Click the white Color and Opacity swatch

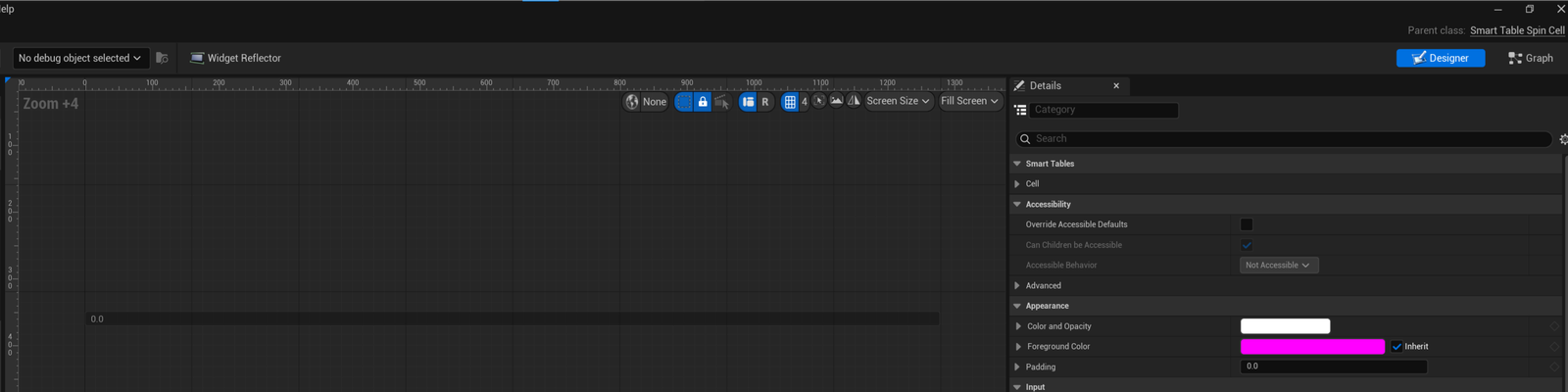tap(1285, 326)
